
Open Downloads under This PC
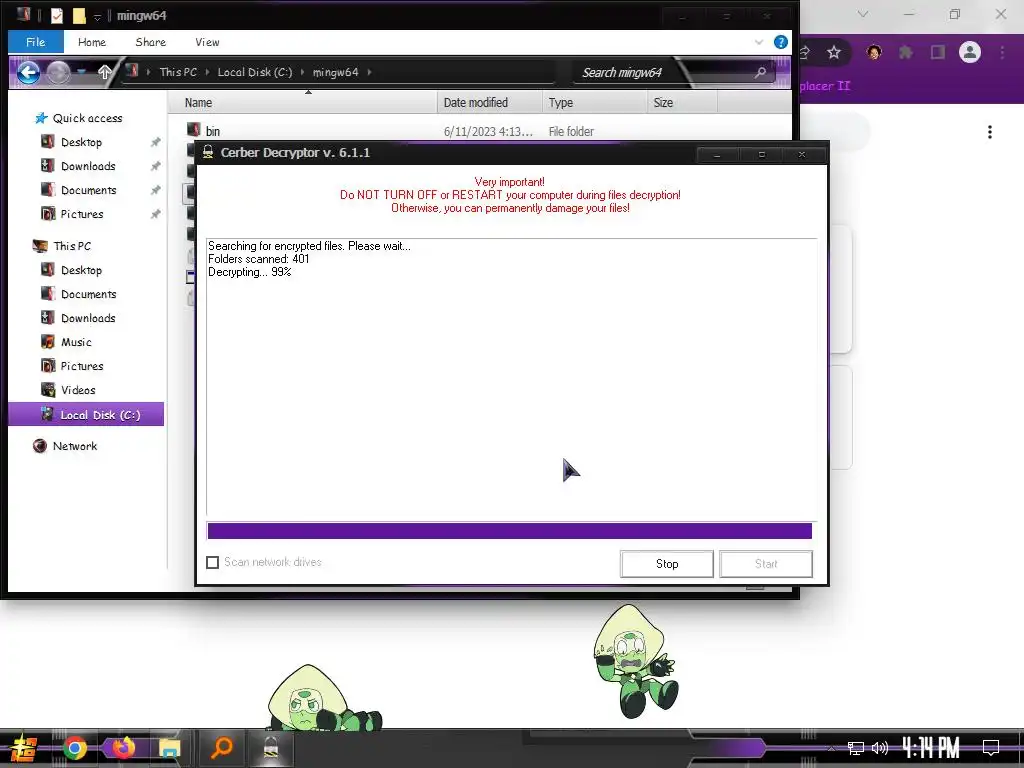coord(88,318)
